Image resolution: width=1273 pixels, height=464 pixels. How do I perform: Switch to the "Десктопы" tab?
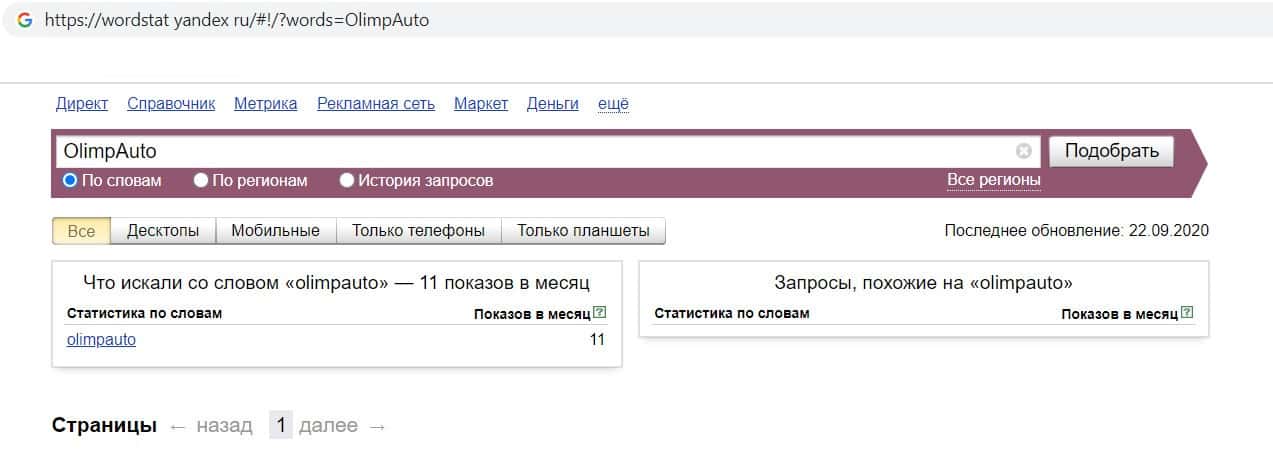click(163, 231)
